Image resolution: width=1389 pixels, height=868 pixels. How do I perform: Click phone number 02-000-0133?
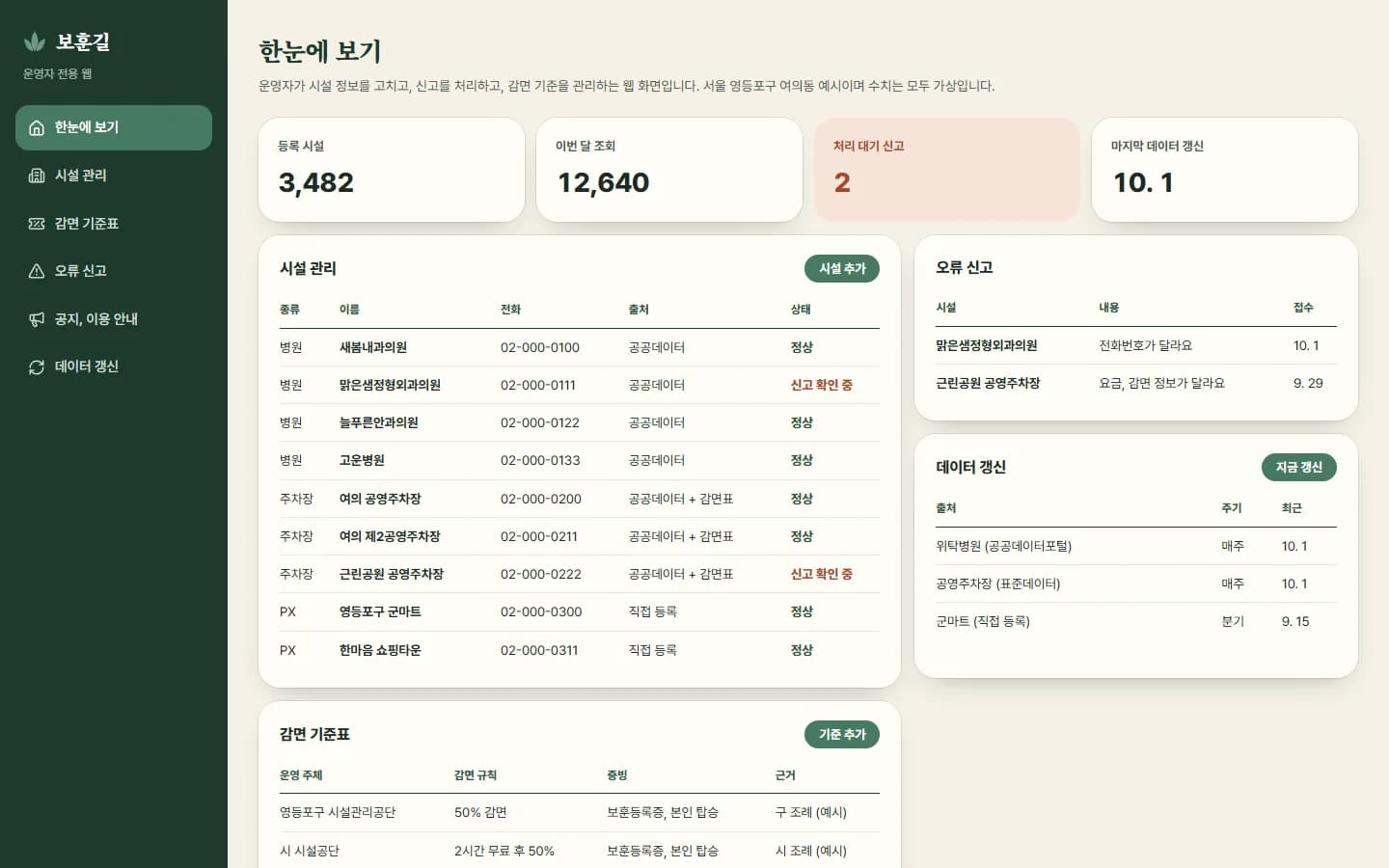[x=540, y=460]
